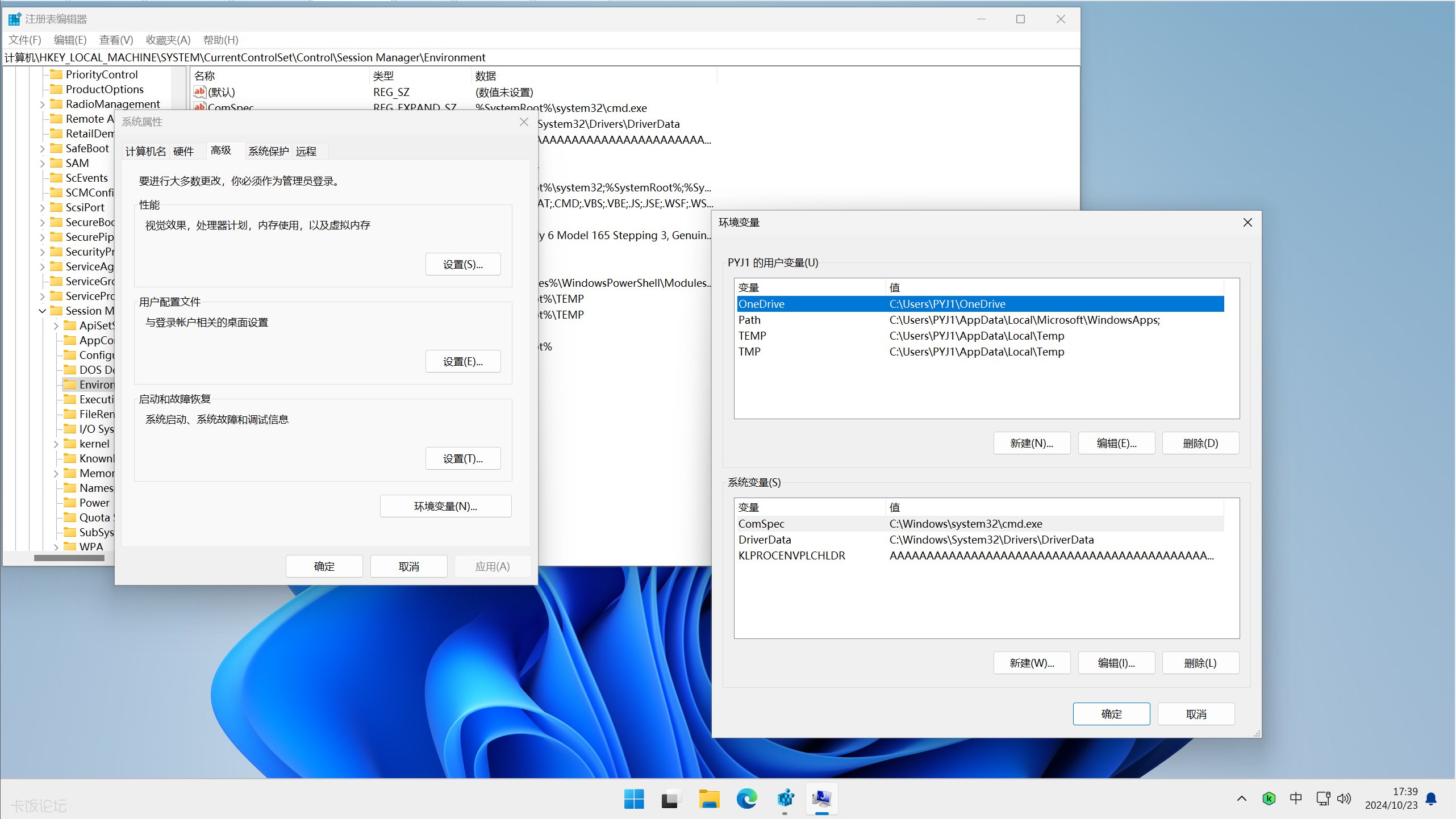The height and width of the screenshot is (819, 1456).
Task: Click 编辑(E)... for user variables
Action: pos(1116,443)
